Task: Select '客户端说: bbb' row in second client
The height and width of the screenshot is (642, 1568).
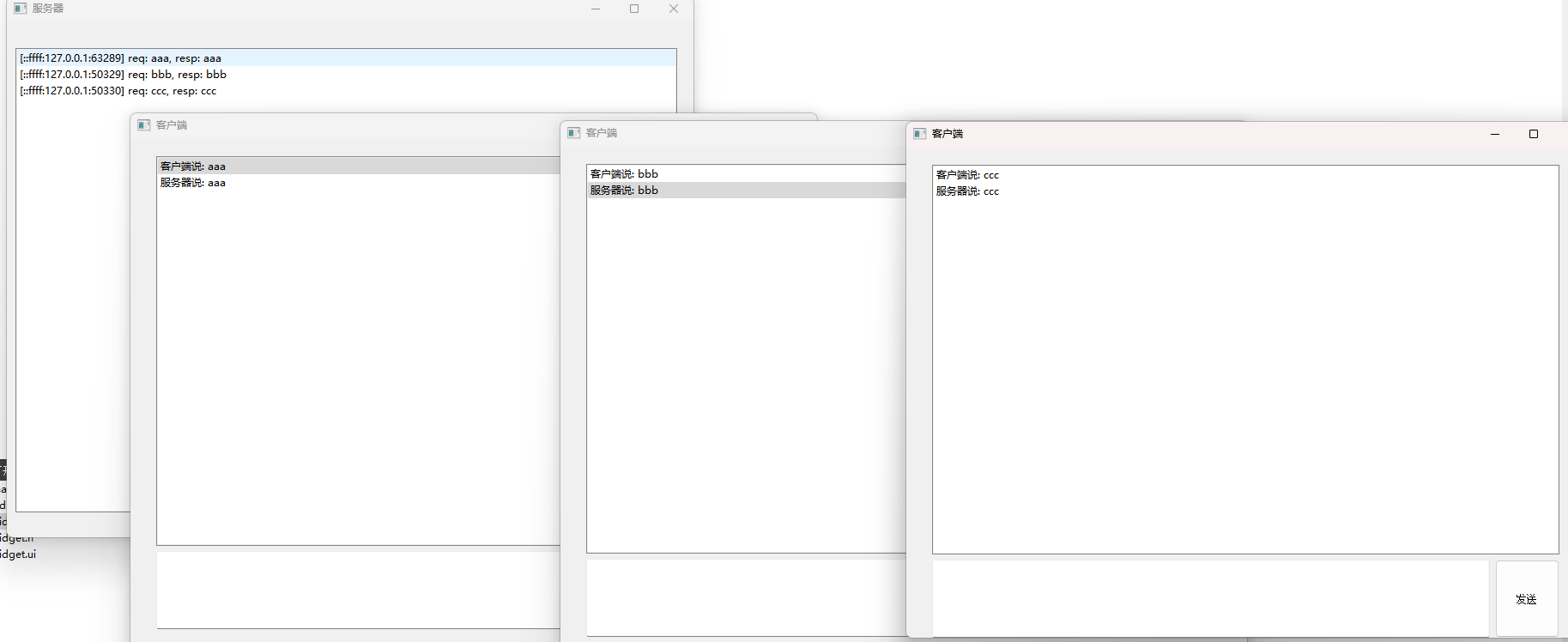Action: point(747,174)
